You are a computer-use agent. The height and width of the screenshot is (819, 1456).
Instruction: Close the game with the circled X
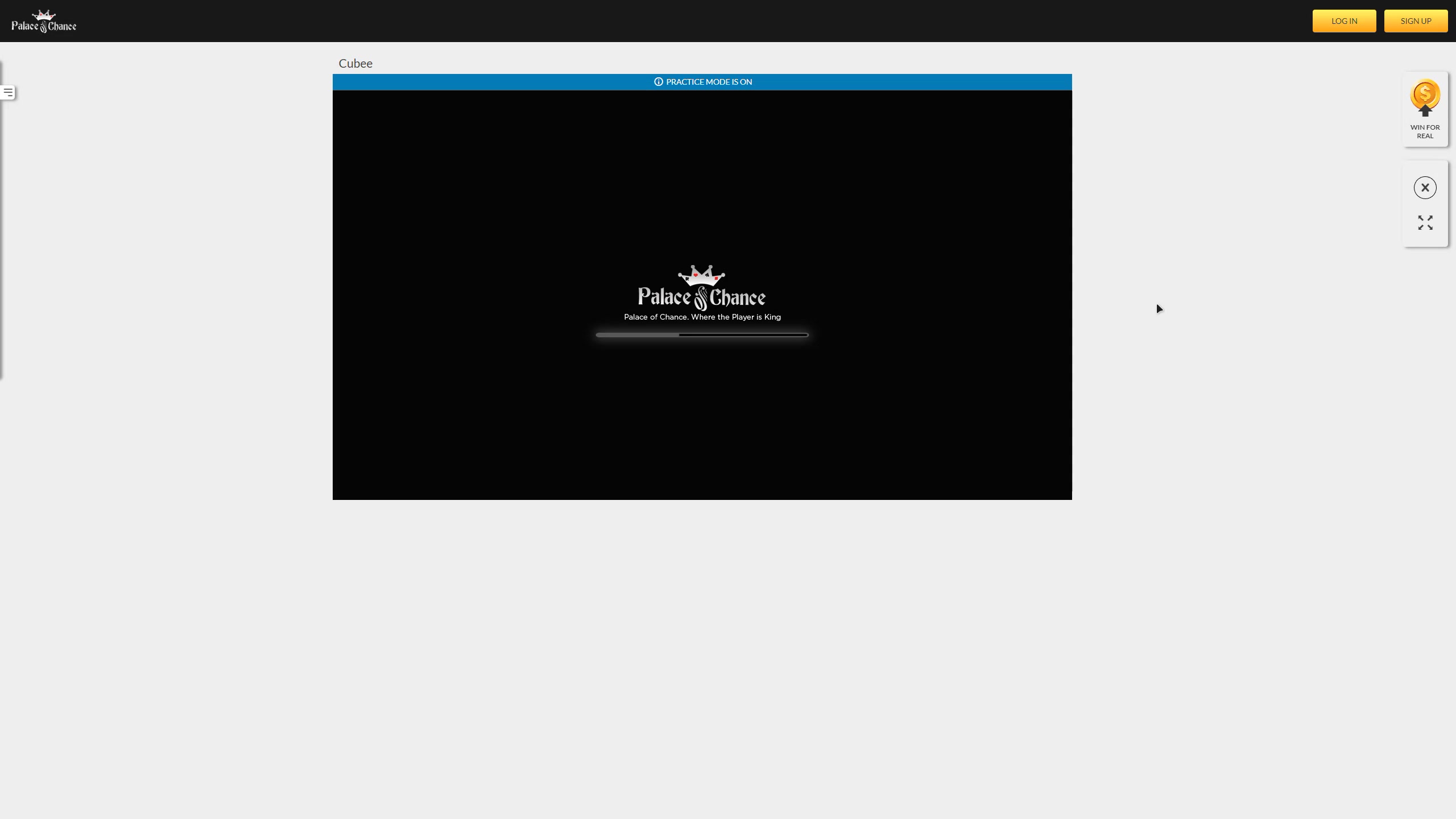(x=1425, y=188)
